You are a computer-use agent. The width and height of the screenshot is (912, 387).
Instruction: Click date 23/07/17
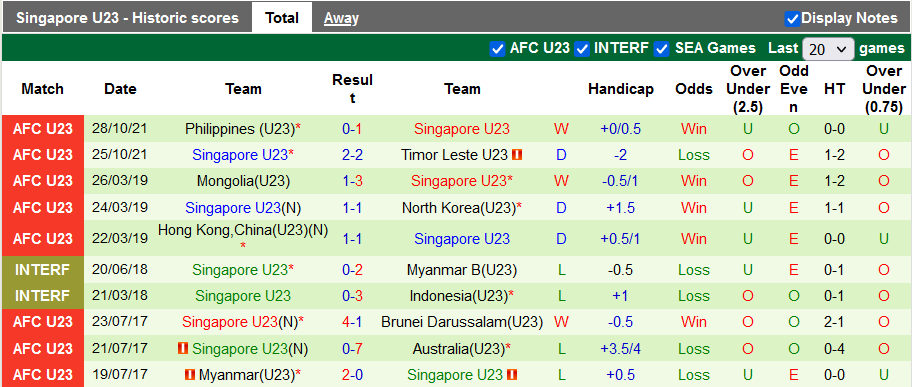(119, 322)
